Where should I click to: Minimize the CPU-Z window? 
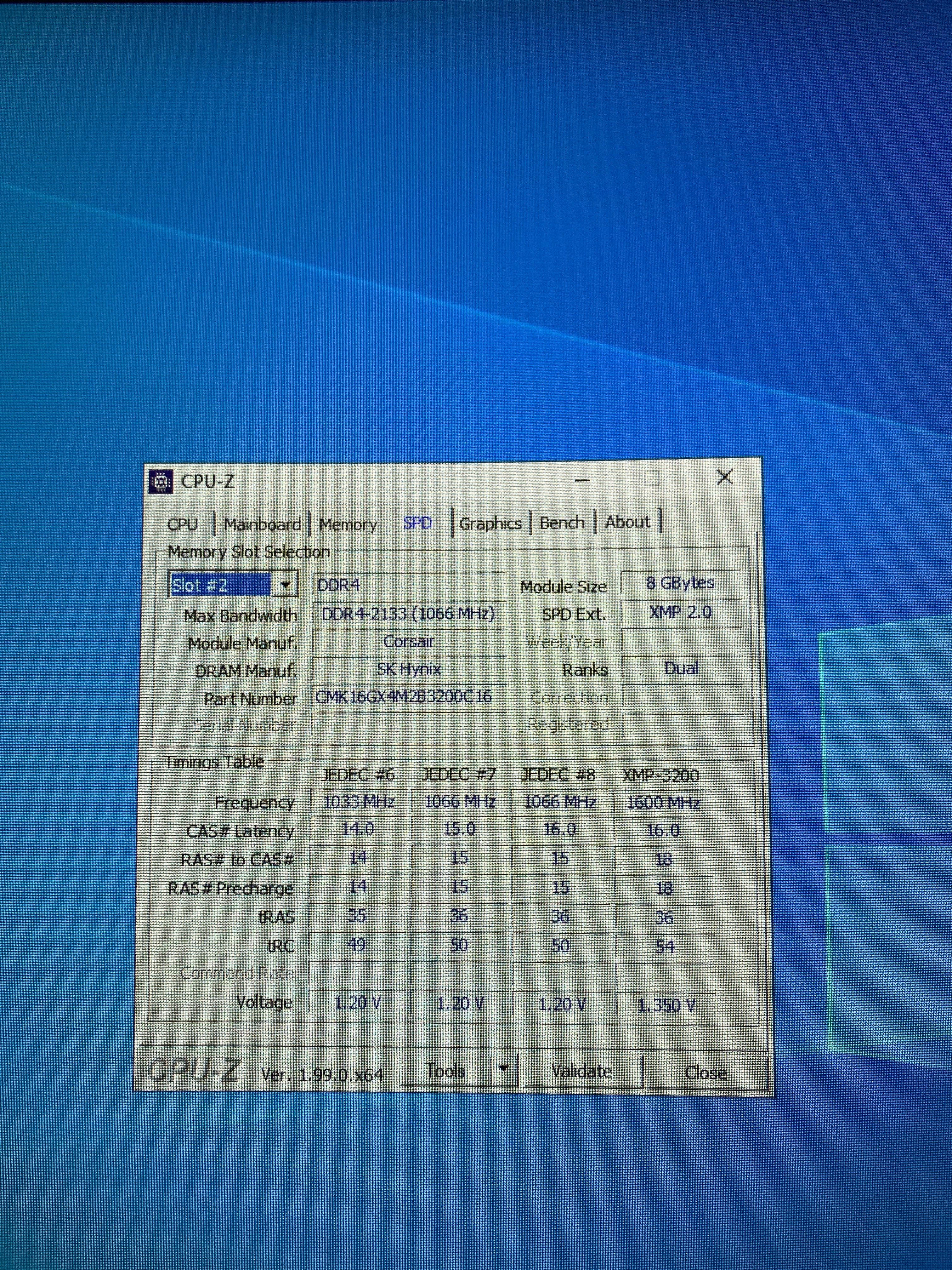[582, 480]
